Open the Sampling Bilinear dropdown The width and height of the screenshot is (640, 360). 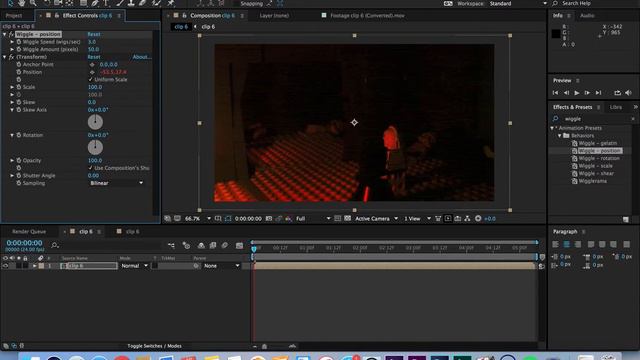(x=117, y=183)
